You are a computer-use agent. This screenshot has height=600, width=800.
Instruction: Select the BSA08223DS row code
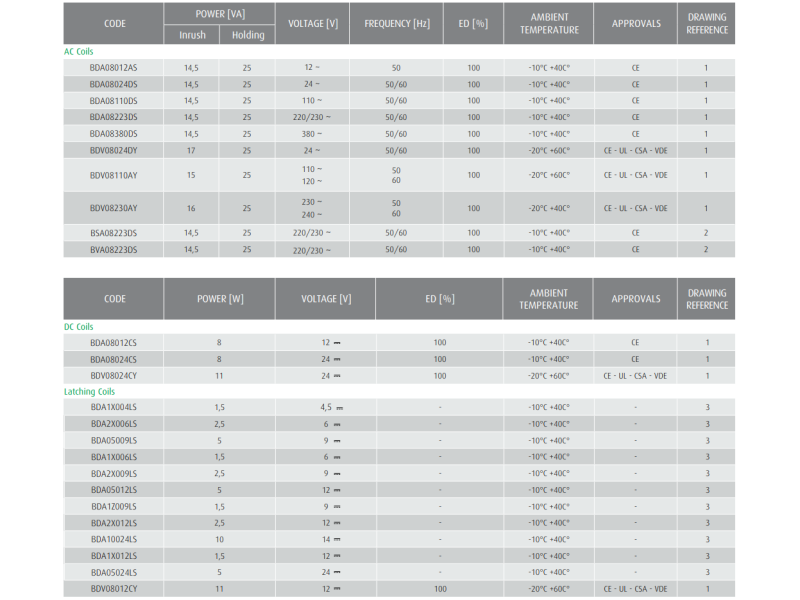pos(114,232)
